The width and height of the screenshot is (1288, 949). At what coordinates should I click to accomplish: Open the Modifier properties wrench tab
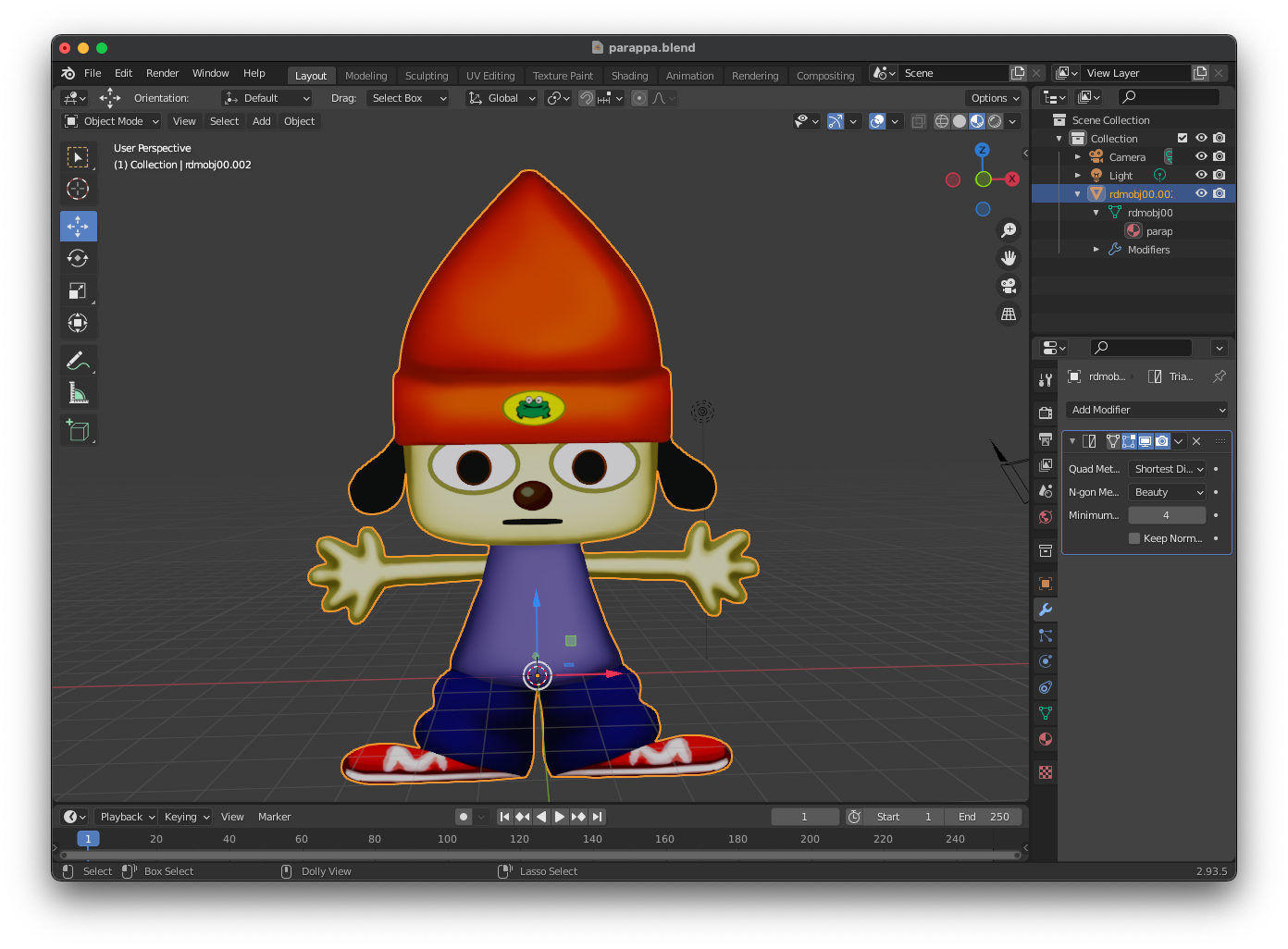[x=1046, y=610]
